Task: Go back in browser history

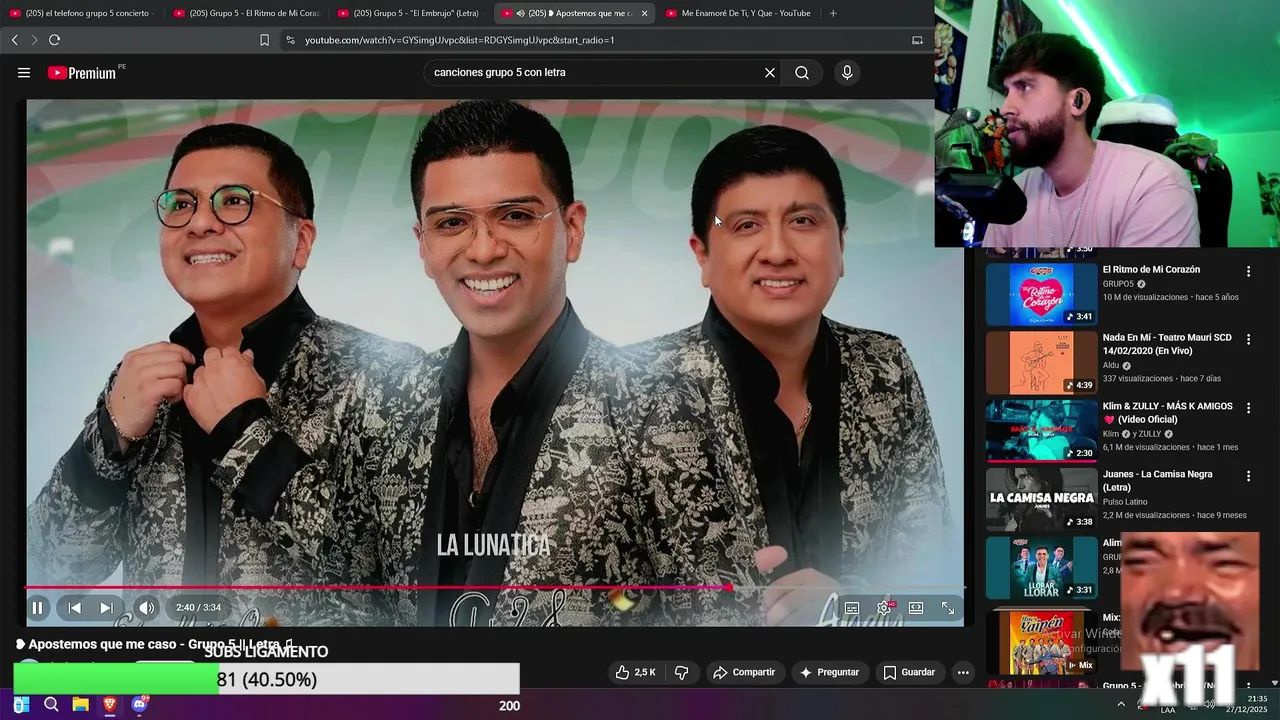Action: click(x=14, y=40)
